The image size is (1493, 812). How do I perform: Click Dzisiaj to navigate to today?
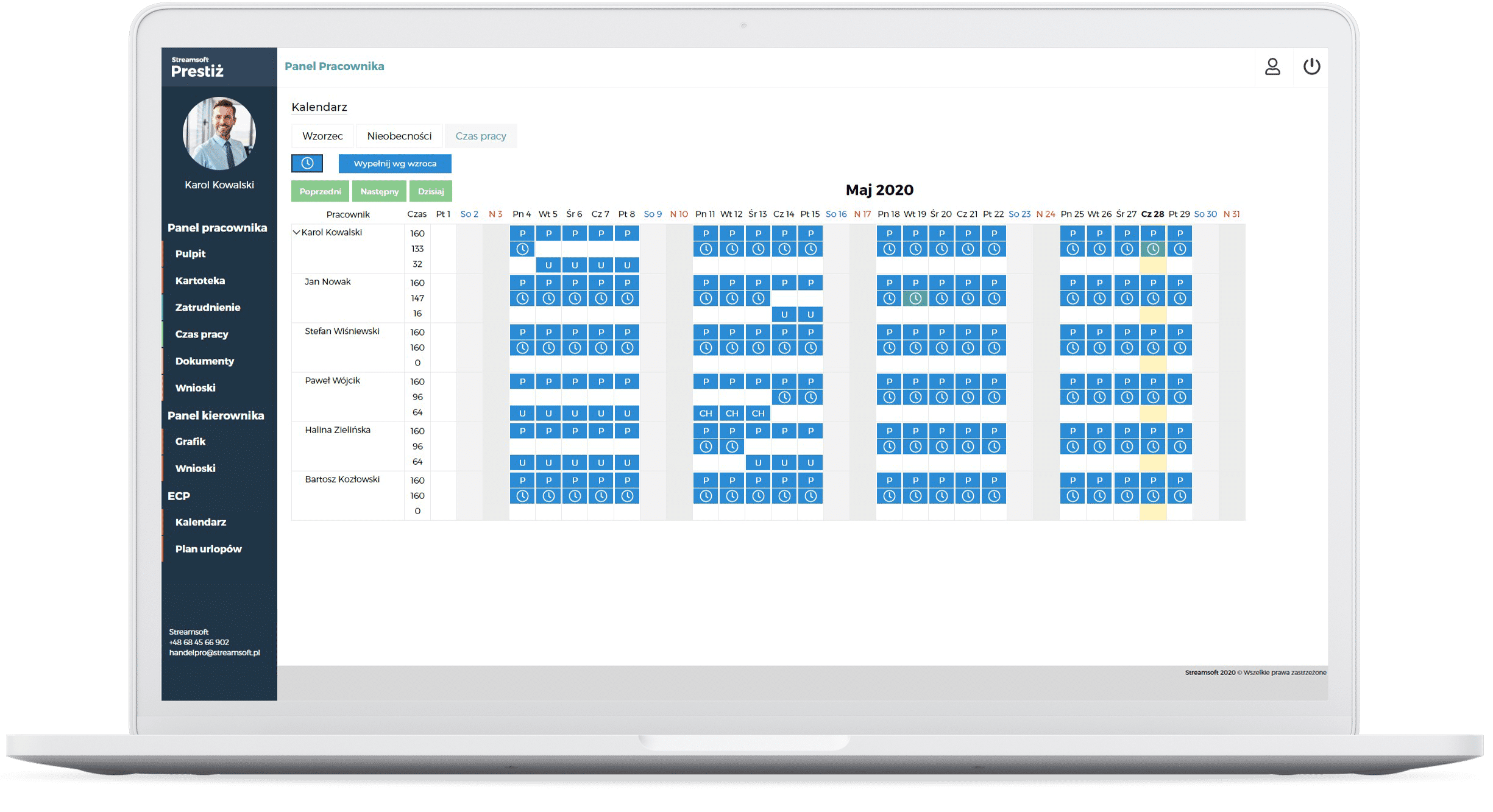[432, 191]
